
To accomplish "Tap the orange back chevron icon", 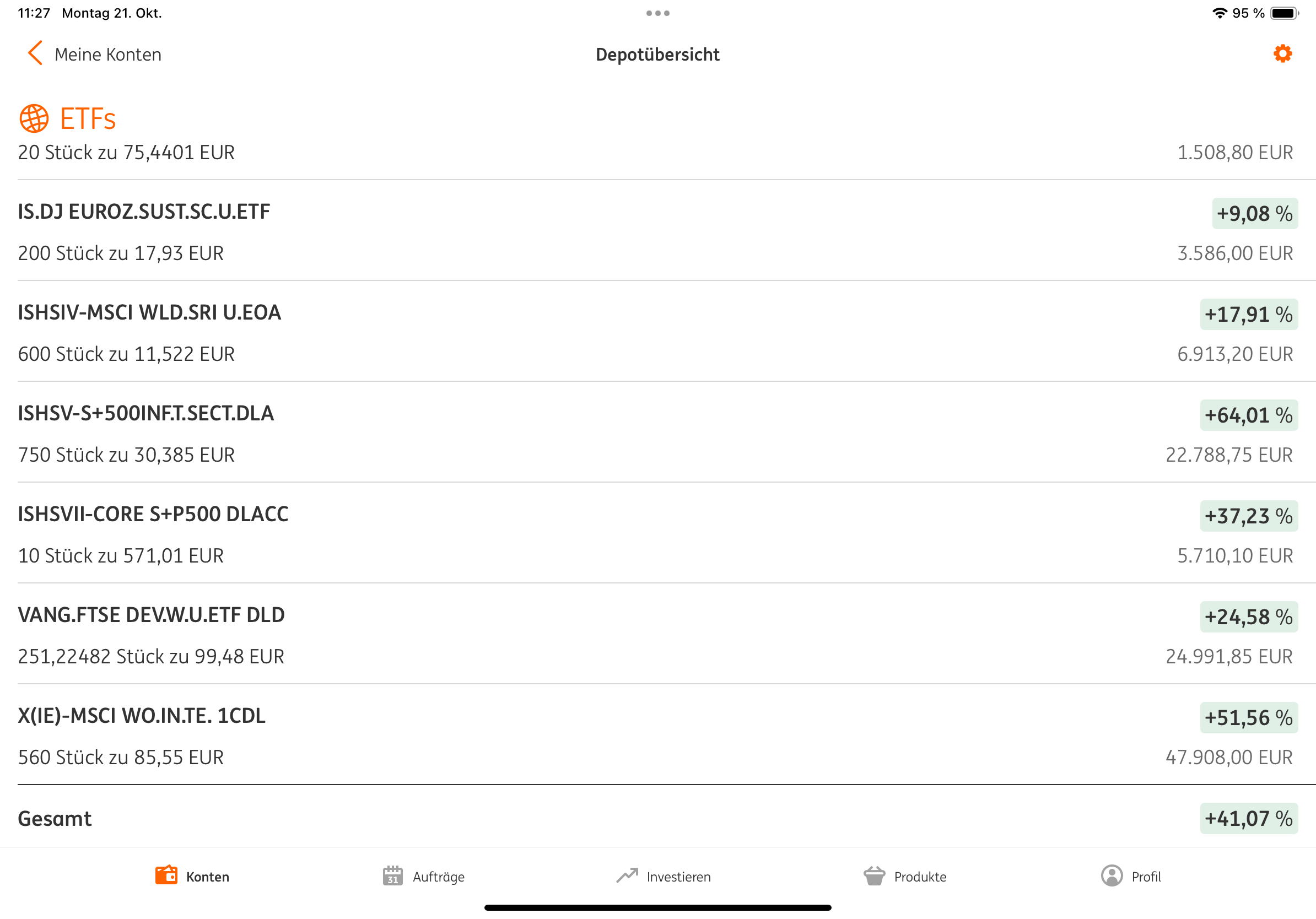I will pyautogui.click(x=35, y=53).
